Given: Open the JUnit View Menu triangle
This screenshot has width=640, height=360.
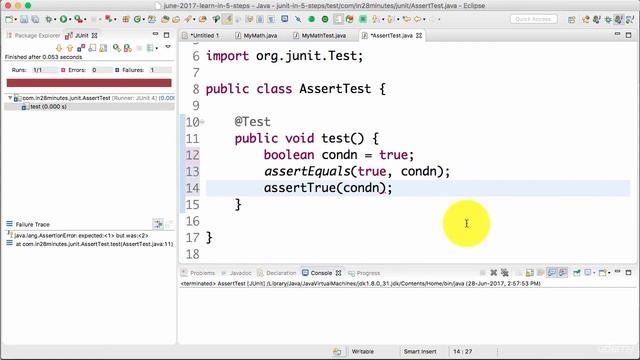Looking at the screenshot, I should coord(168,47).
